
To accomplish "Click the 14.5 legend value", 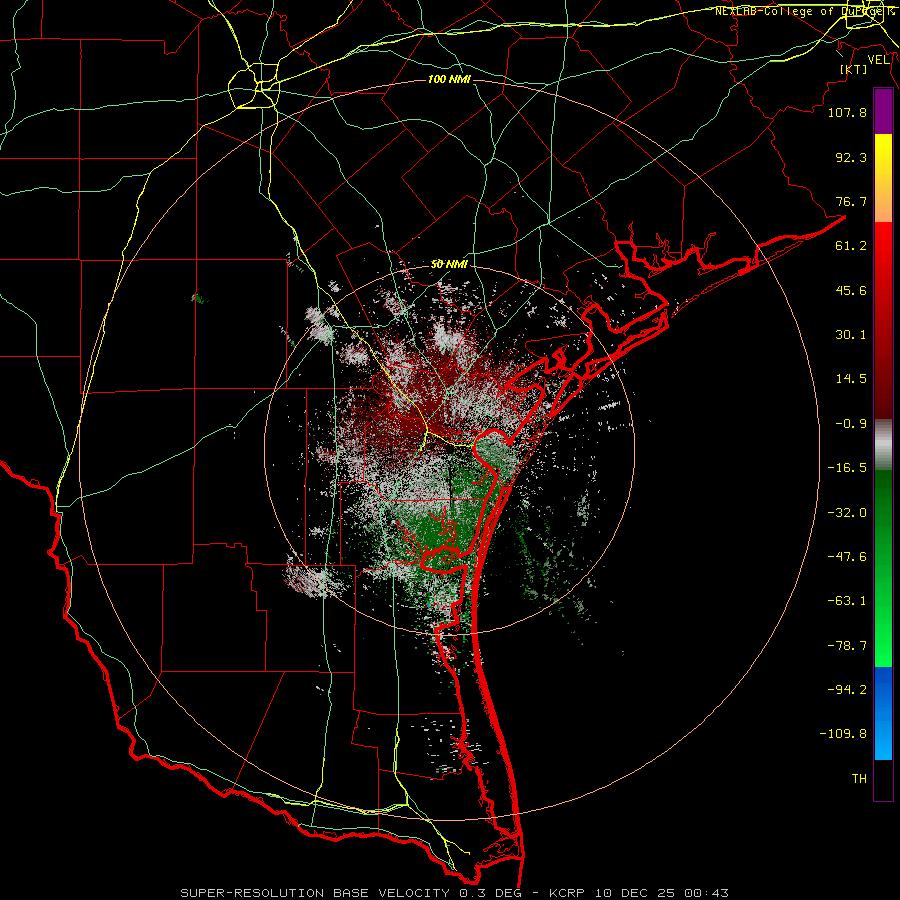I will (x=851, y=379).
